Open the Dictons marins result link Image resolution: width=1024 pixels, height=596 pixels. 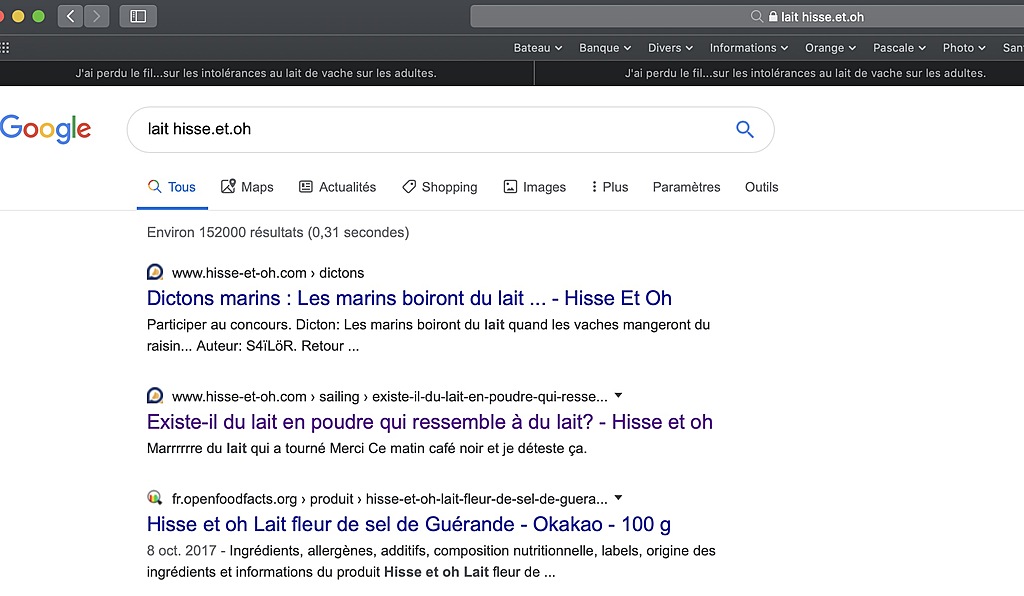tap(409, 298)
